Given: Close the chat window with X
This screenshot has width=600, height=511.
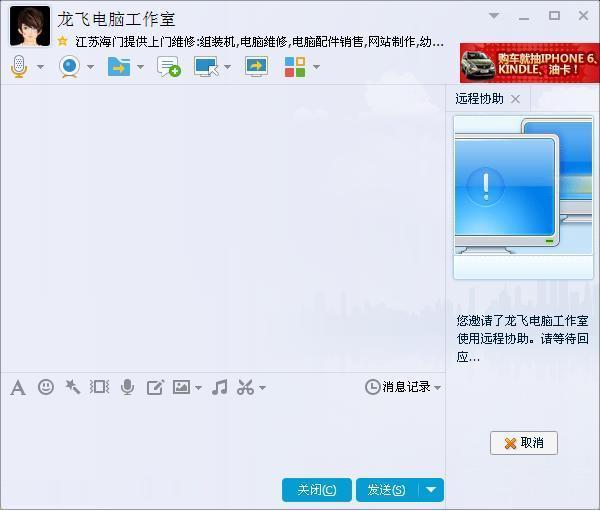Looking at the screenshot, I should tap(583, 16).
